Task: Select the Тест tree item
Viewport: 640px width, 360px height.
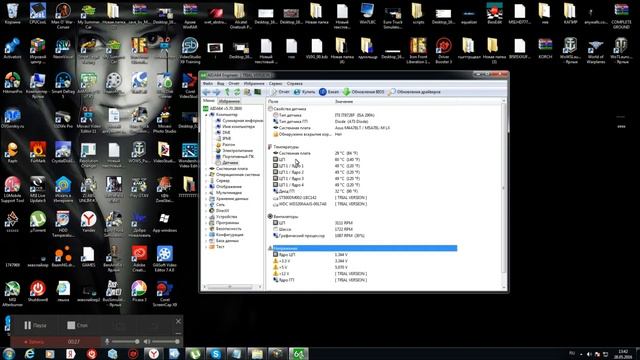Action: click(x=217, y=247)
